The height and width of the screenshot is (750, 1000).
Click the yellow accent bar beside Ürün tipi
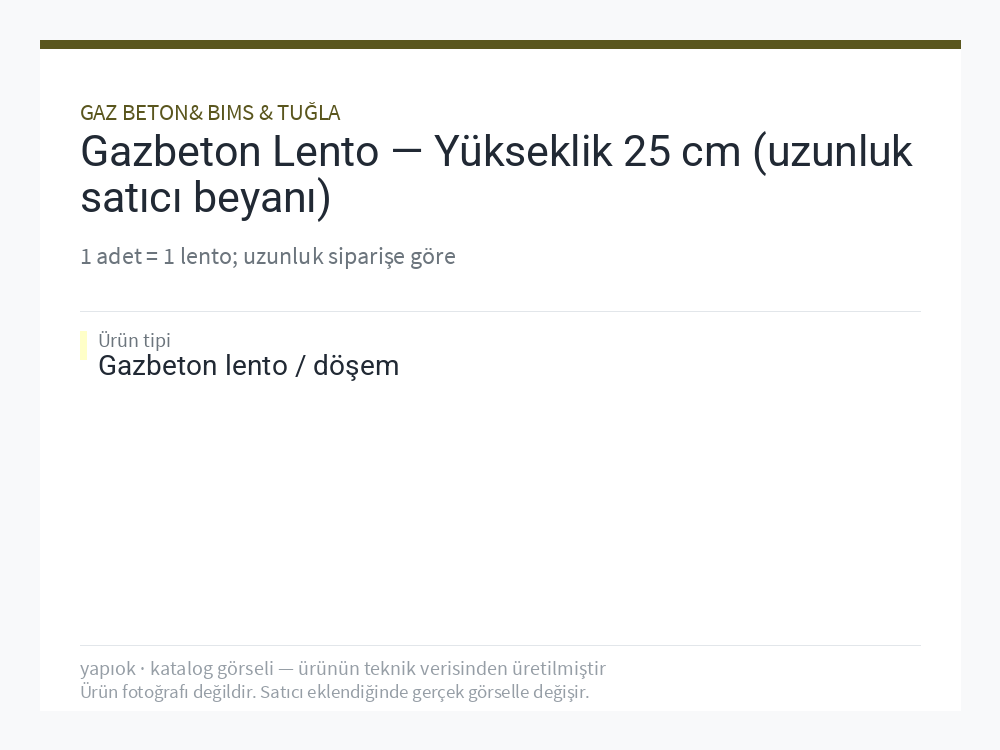click(84, 346)
